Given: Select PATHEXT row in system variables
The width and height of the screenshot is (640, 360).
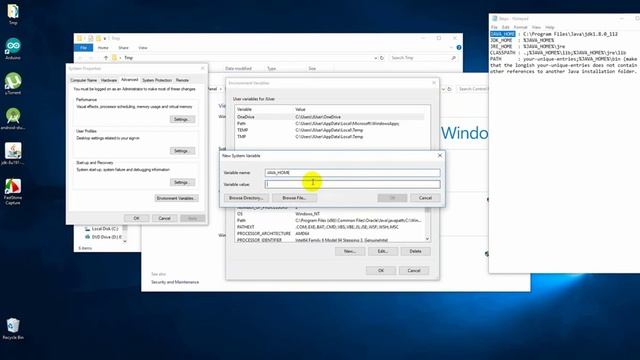Looking at the screenshot, I should (330, 227).
